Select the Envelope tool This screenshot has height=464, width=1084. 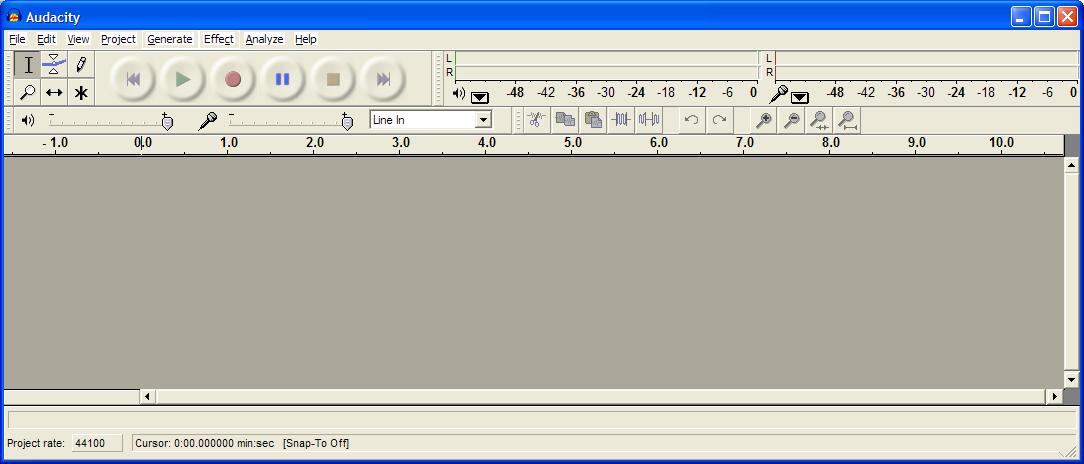[x=54, y=65]
